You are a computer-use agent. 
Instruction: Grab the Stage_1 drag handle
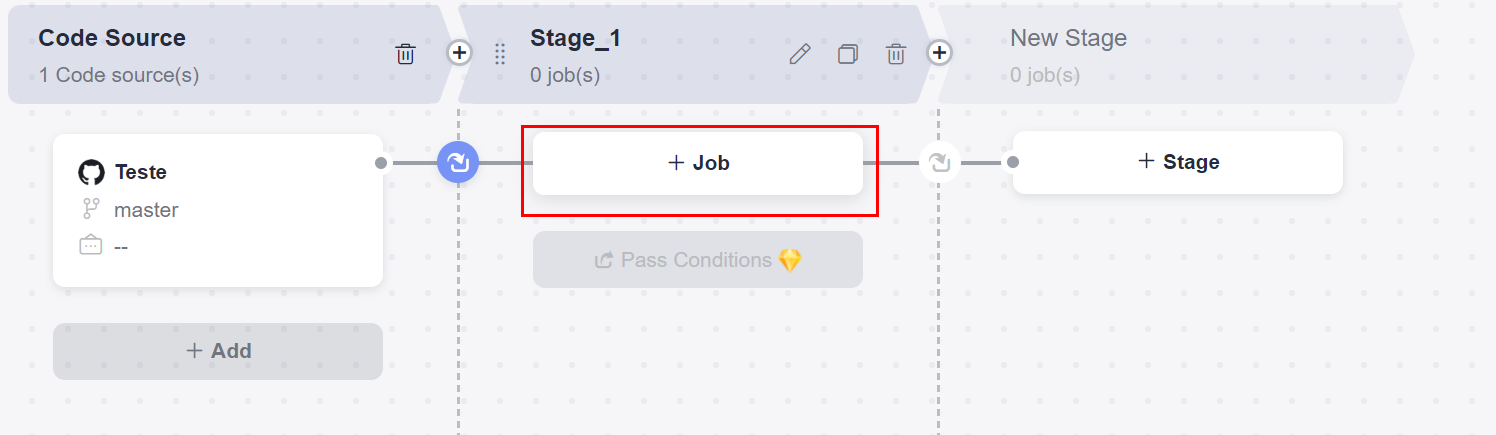click(x=501, y=54)
